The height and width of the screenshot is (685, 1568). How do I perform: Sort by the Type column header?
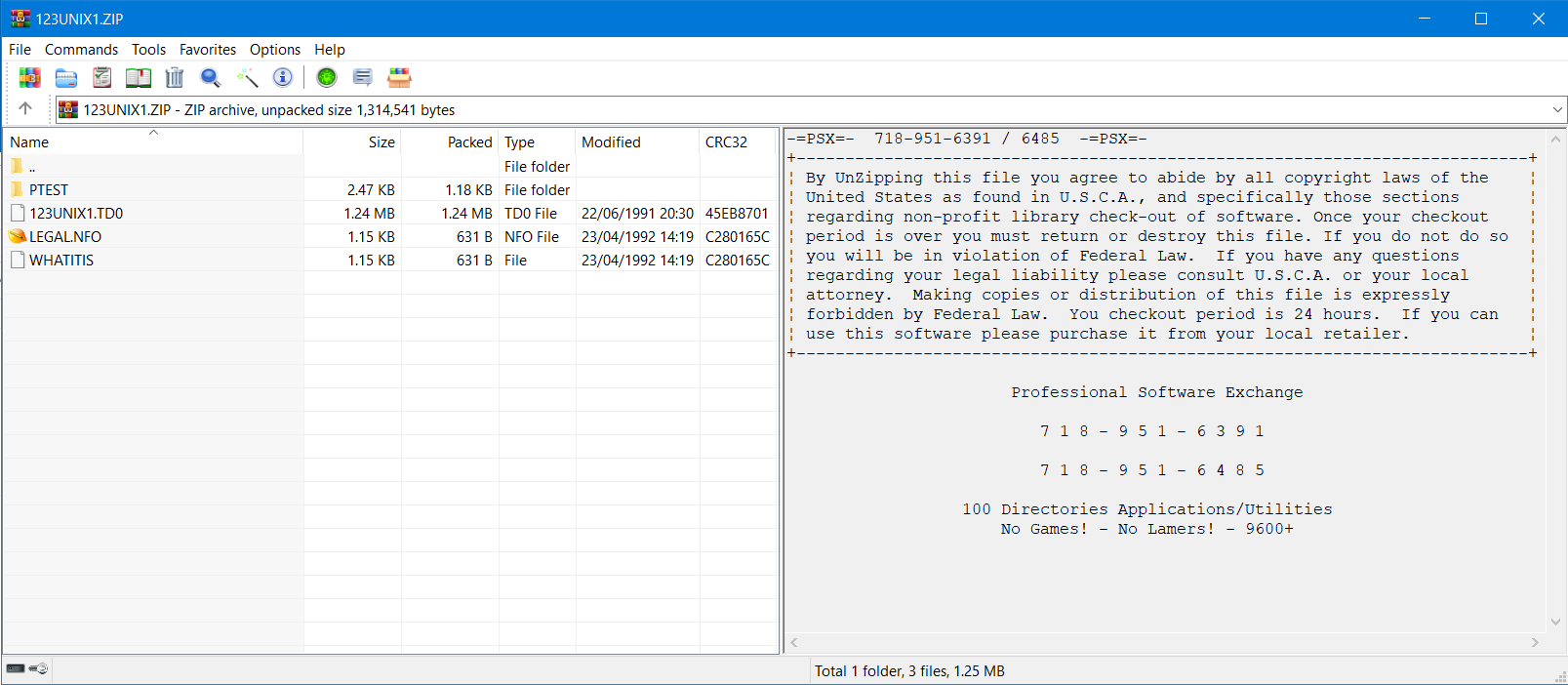pyautogui.click(x=537, y=141)
